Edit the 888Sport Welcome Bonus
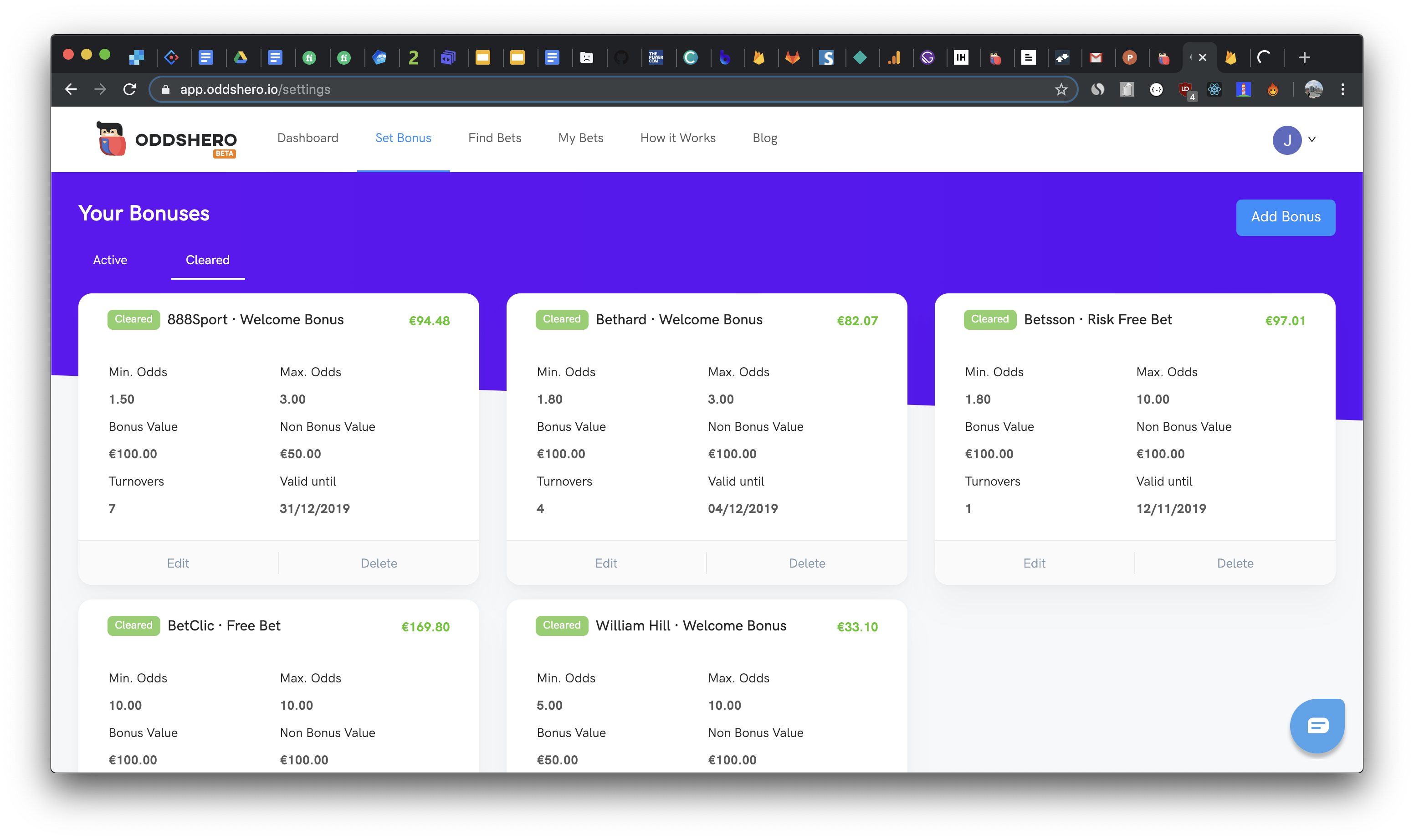Screen dimensions: 1414x840 pos(178,563)
